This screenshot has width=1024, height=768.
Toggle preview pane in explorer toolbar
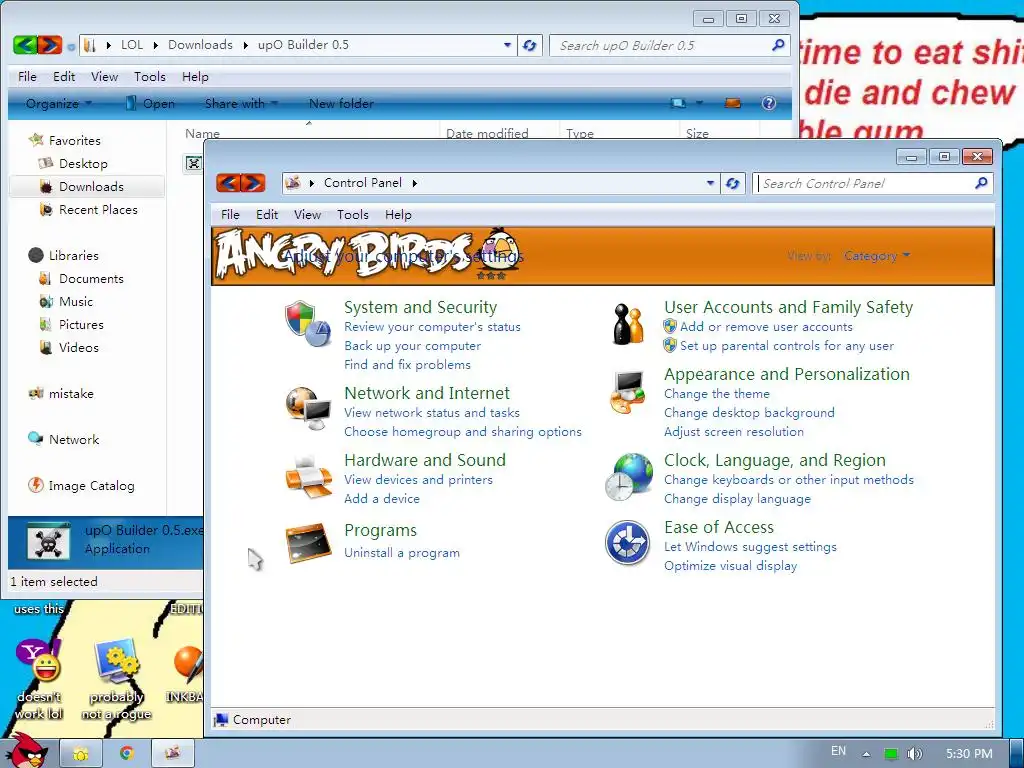(x=733, y=103)
